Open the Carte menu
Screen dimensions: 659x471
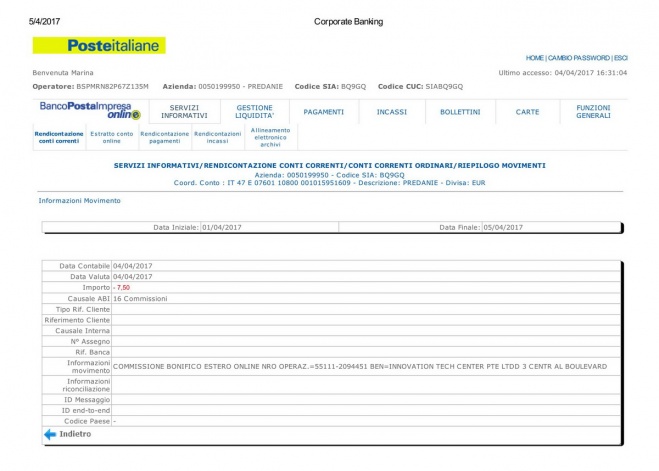click(x=527, y=112)
